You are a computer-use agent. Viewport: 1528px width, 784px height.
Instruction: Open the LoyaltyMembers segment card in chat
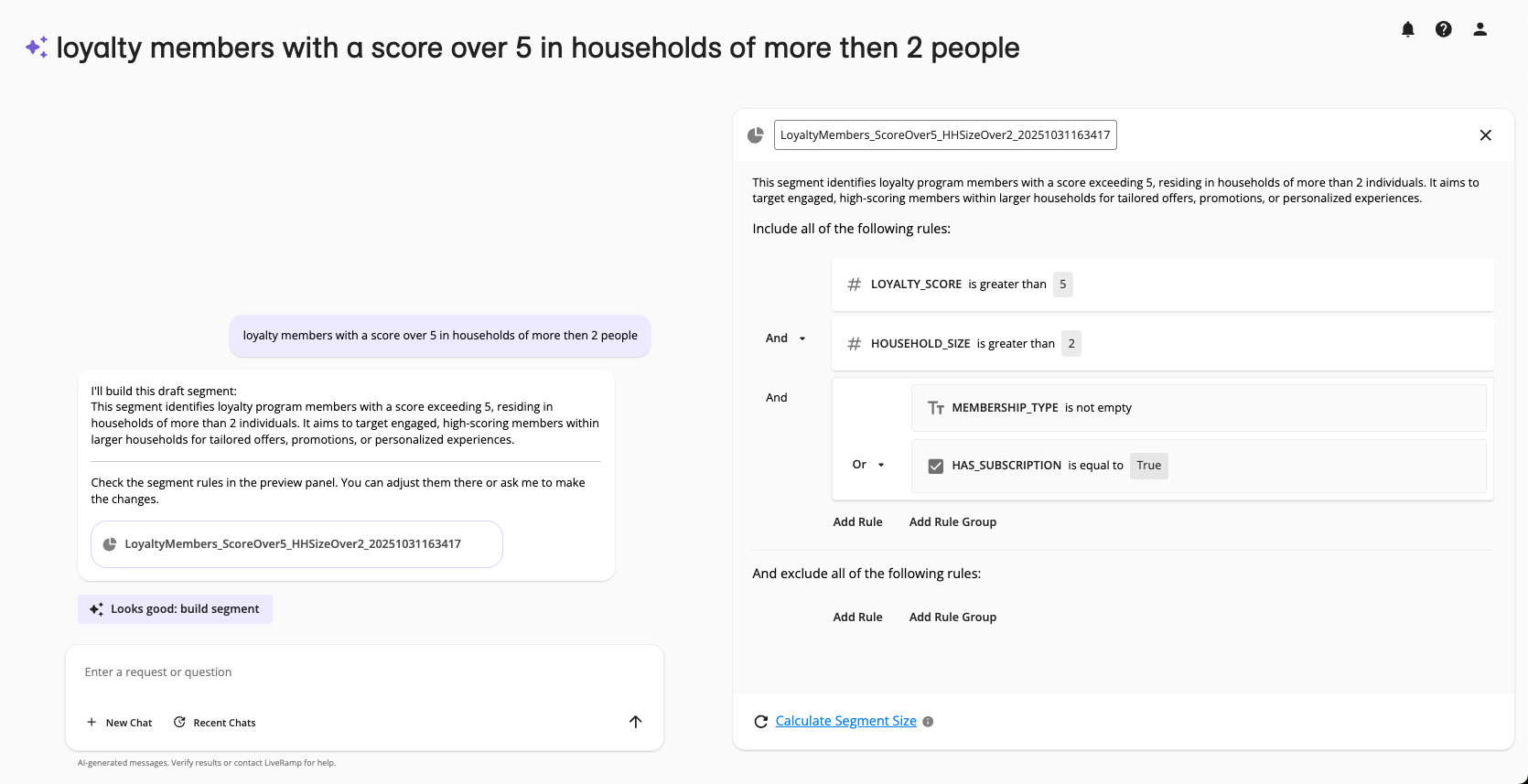pyautogui.click(x=296, y=544)
